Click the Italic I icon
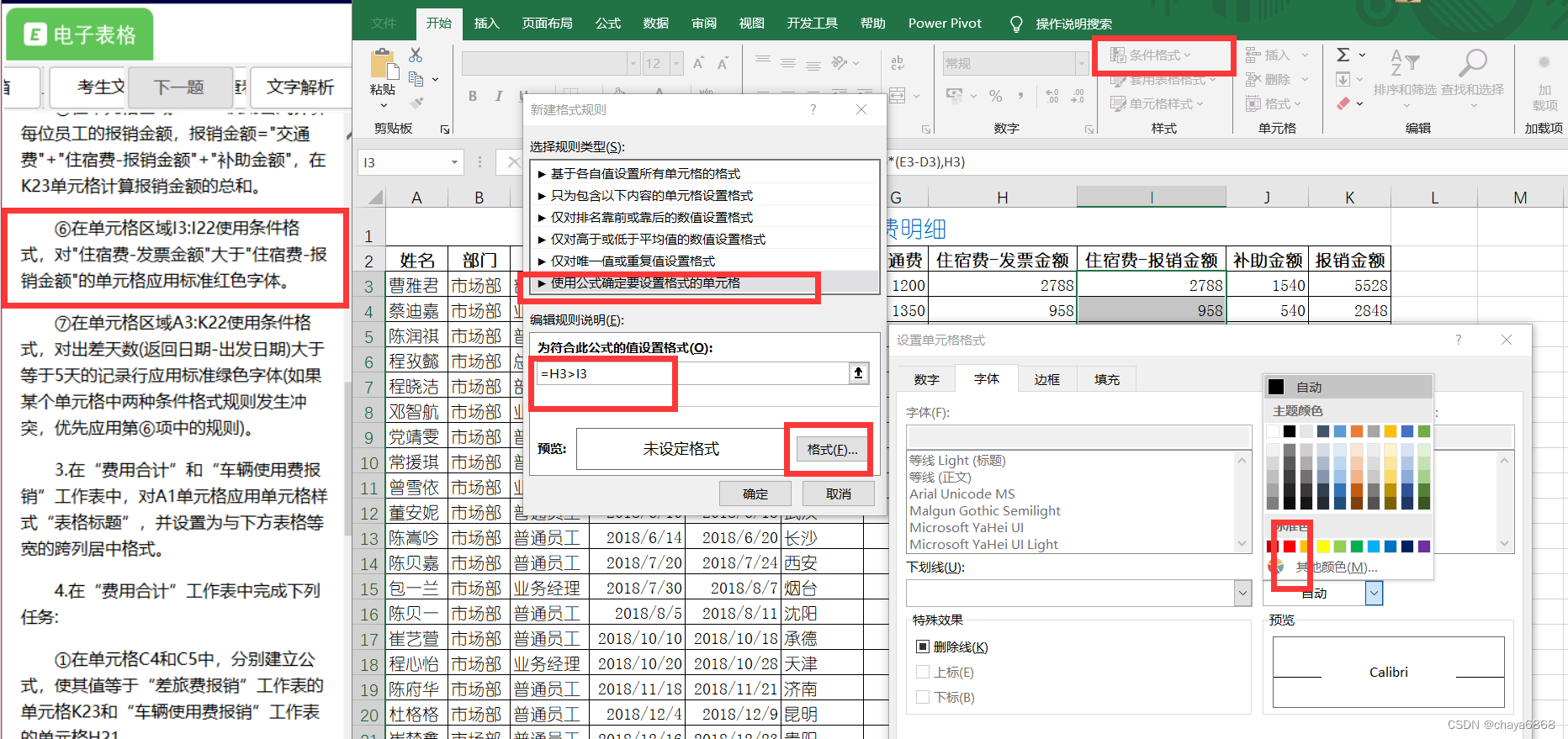Image resolution: width=1568 pixels, height=739 pixels. click(499, 96)
